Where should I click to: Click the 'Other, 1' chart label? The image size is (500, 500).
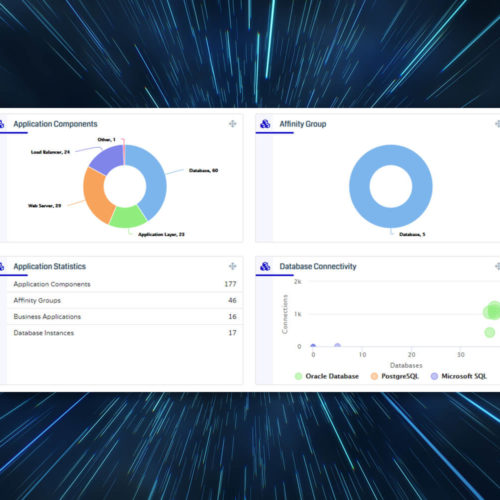106,139
